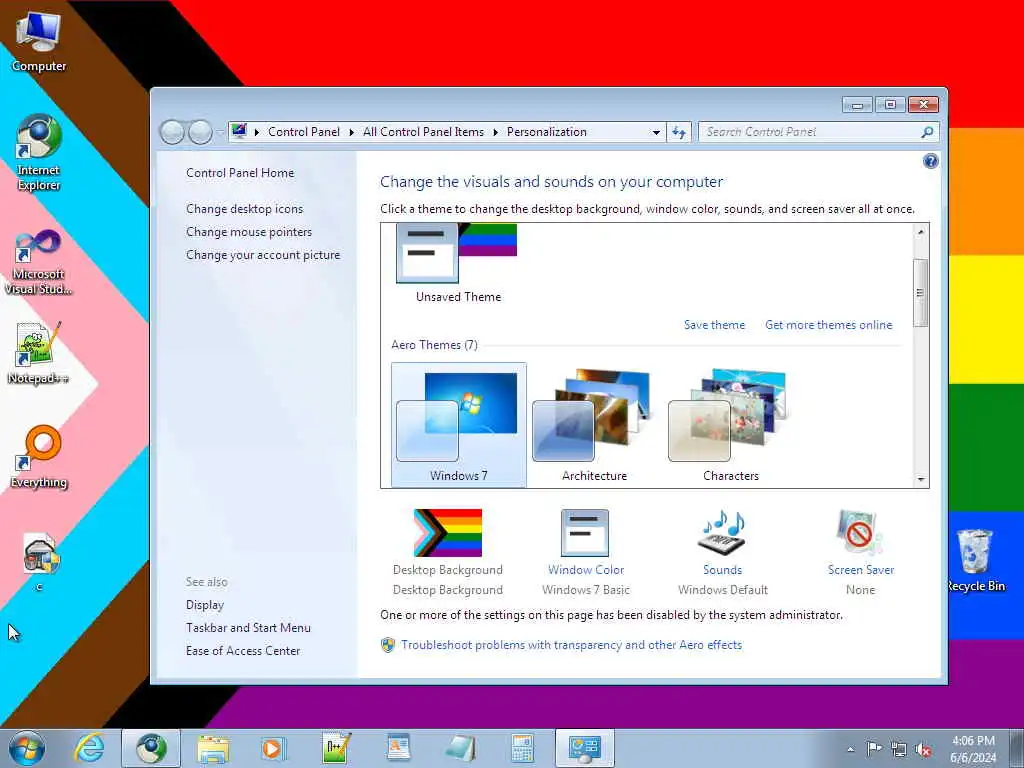This screenshot has height=768, width=1024.
Task: Click the Save theme link
Action: 714,325
